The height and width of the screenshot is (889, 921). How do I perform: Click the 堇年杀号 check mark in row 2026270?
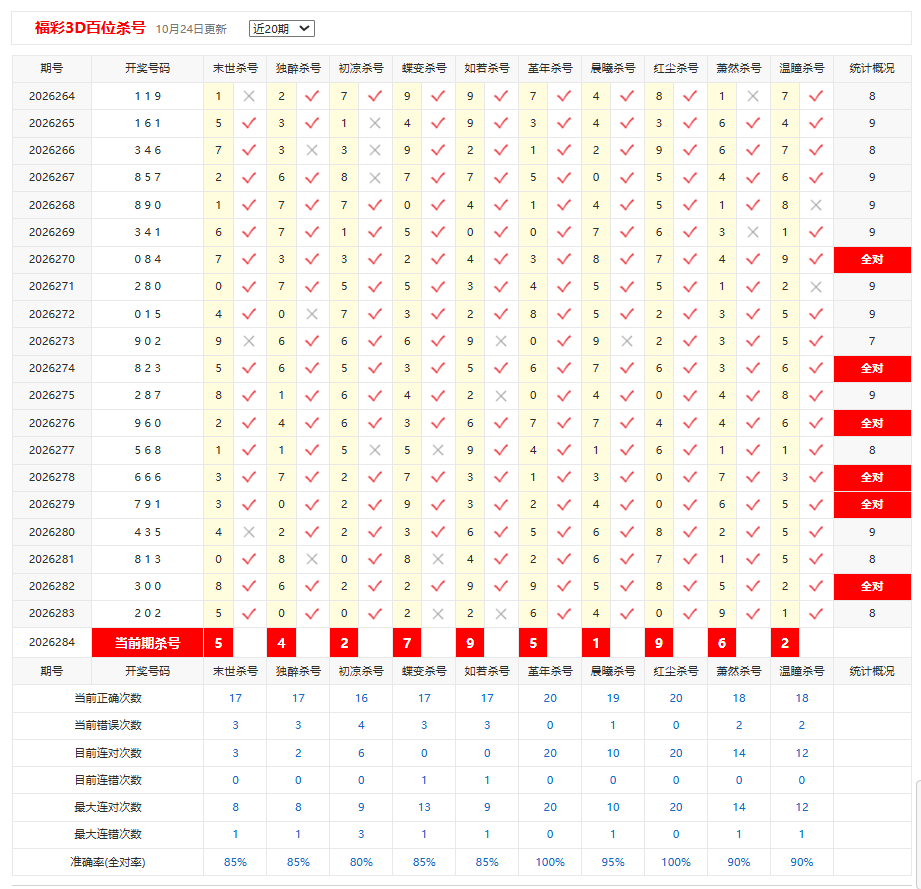[x=564, y=259]
